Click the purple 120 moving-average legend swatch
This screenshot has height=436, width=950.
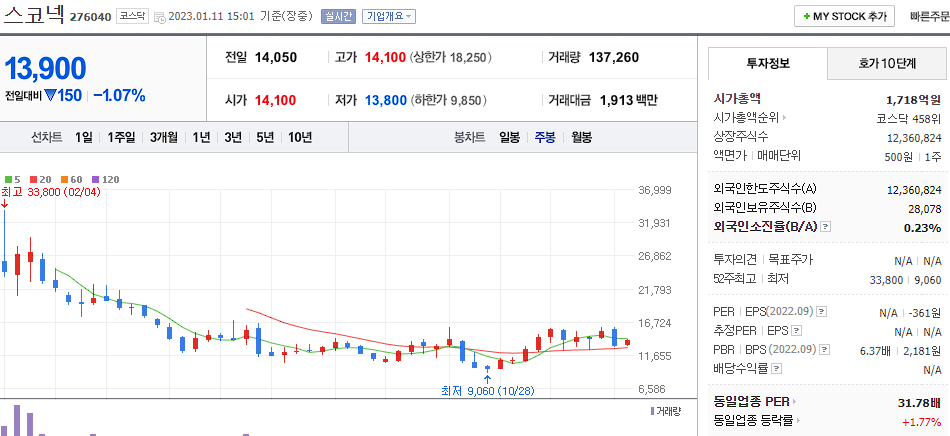[x=96, y=179]
